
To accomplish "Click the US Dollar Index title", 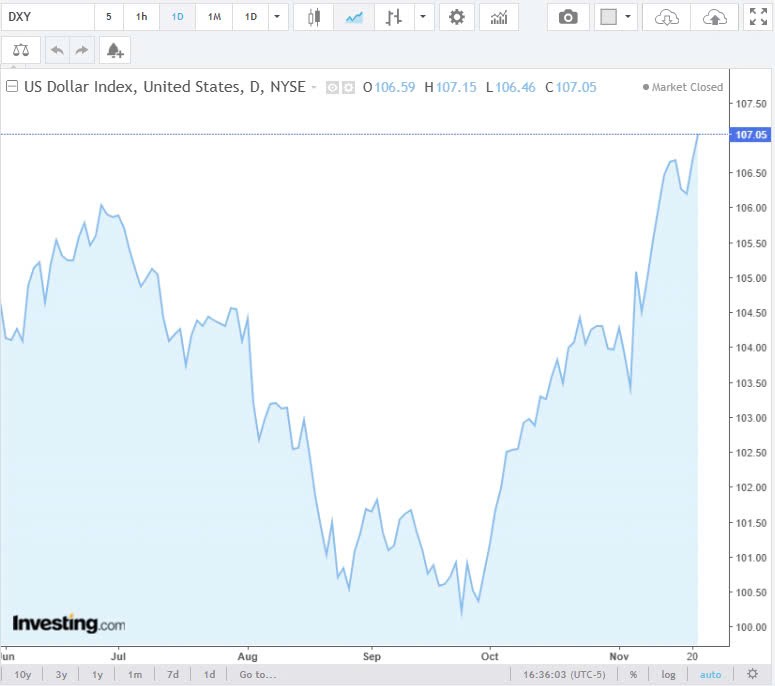I will click(165, 87).
